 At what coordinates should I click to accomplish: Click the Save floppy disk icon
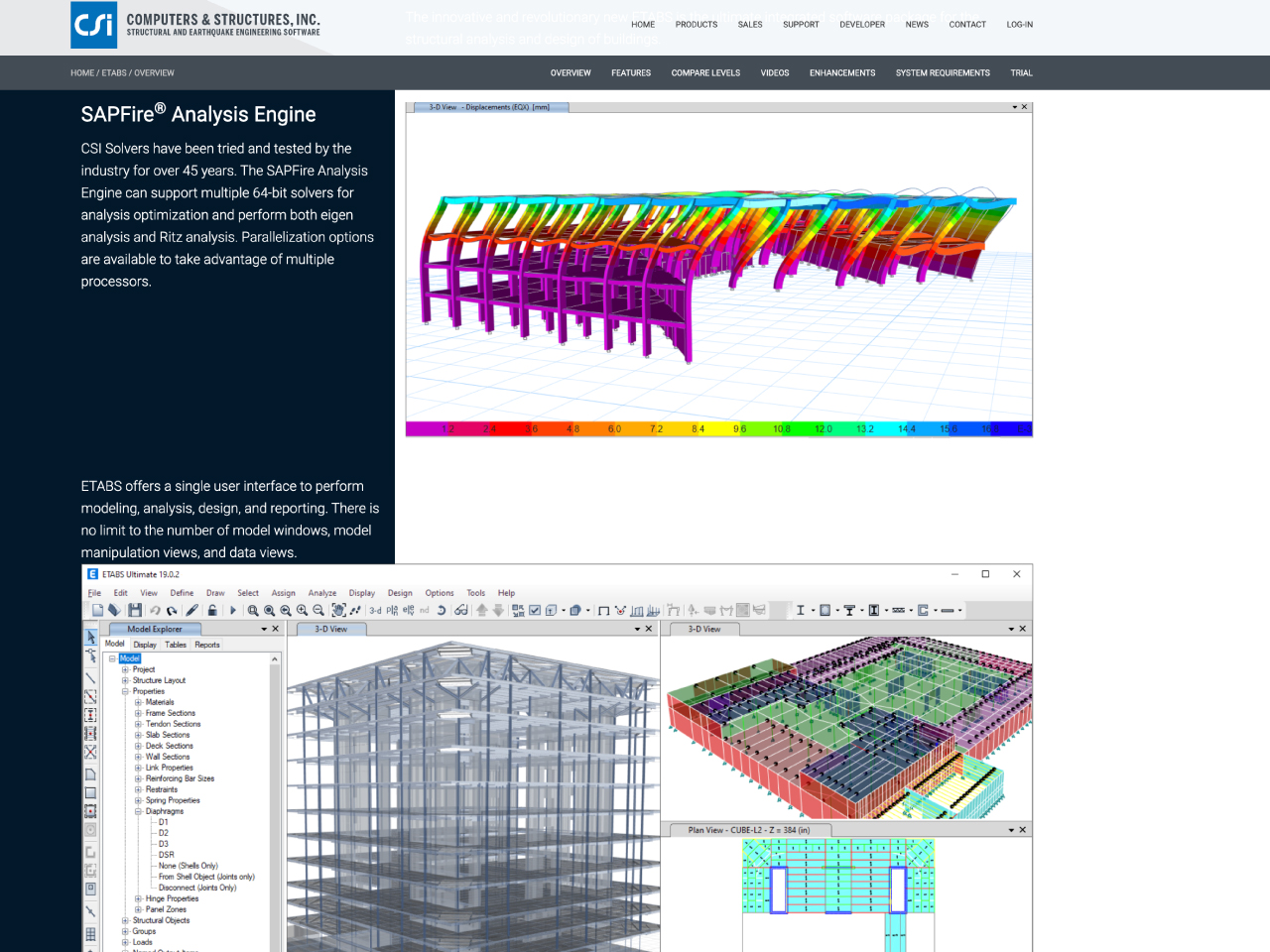[x=135, y=610]
